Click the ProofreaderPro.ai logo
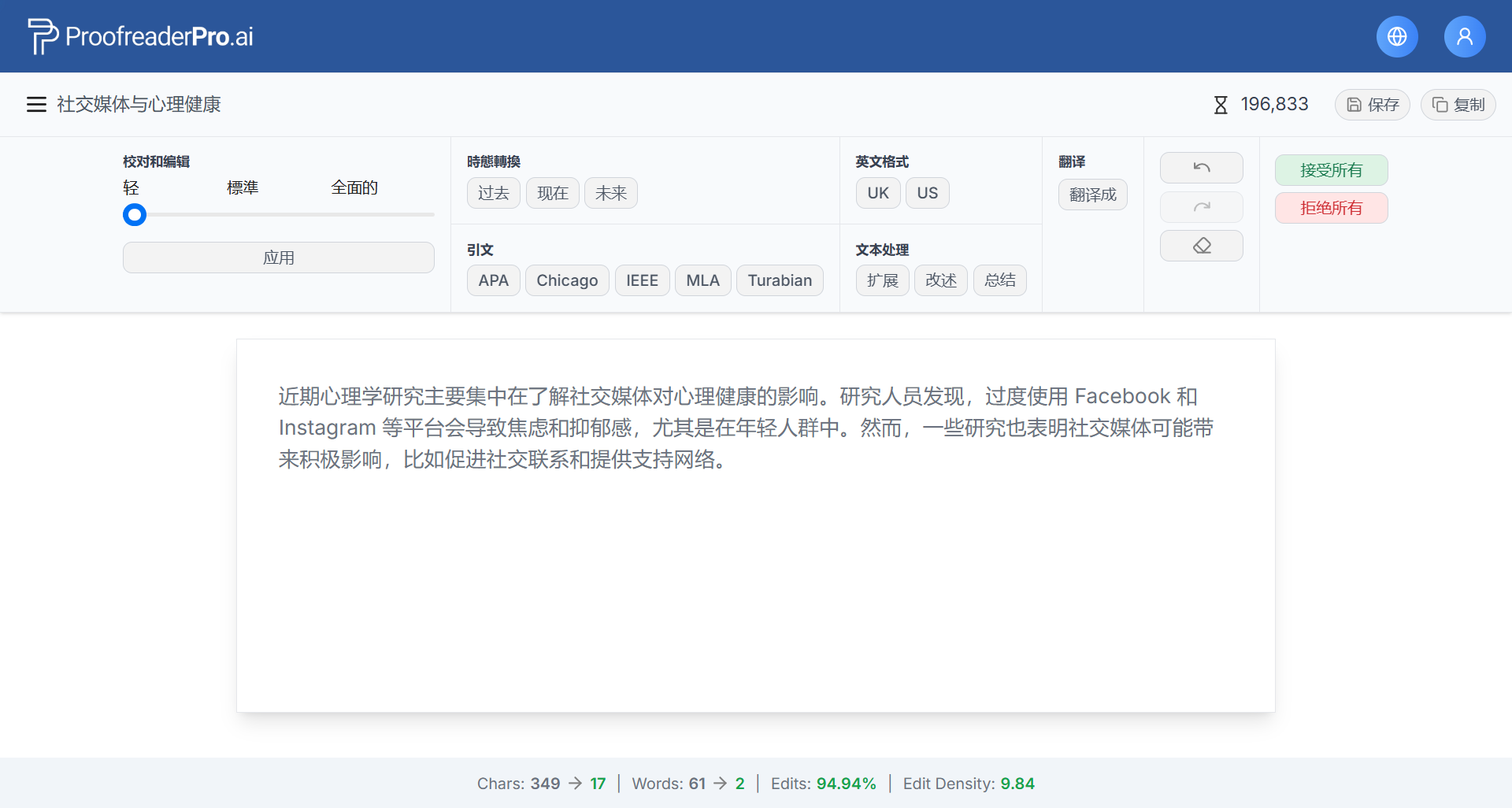 click(141, 36)
